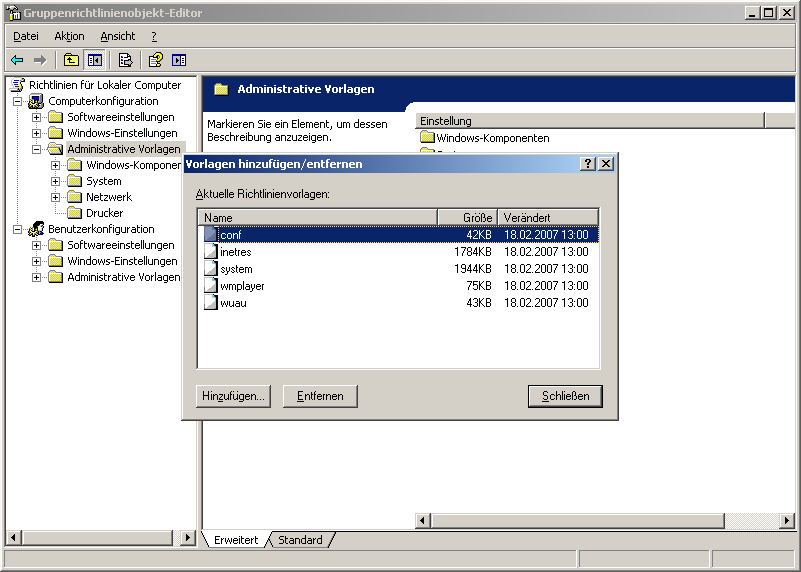Open the Aktion menu

tap(69, 36)
